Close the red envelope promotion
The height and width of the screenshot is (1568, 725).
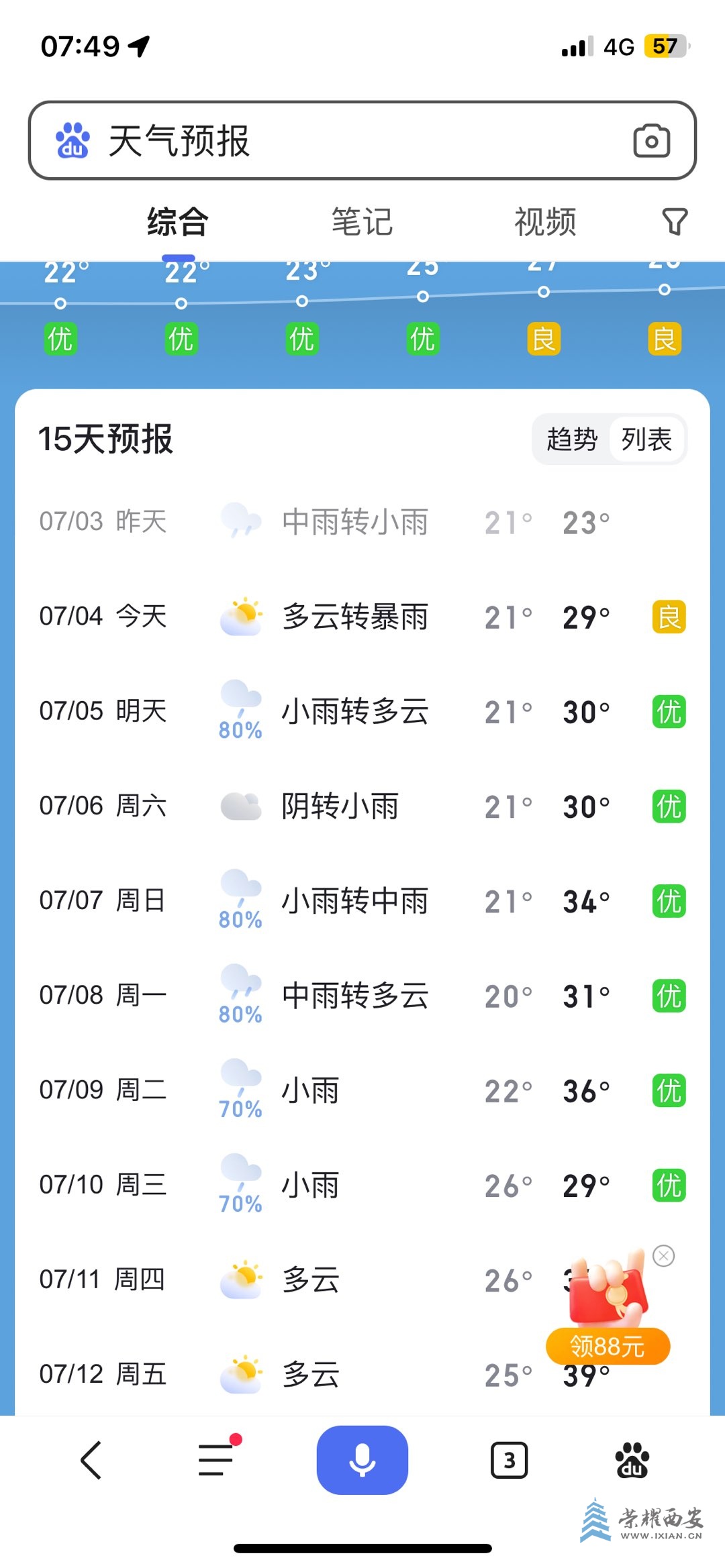coord(664,1255)
